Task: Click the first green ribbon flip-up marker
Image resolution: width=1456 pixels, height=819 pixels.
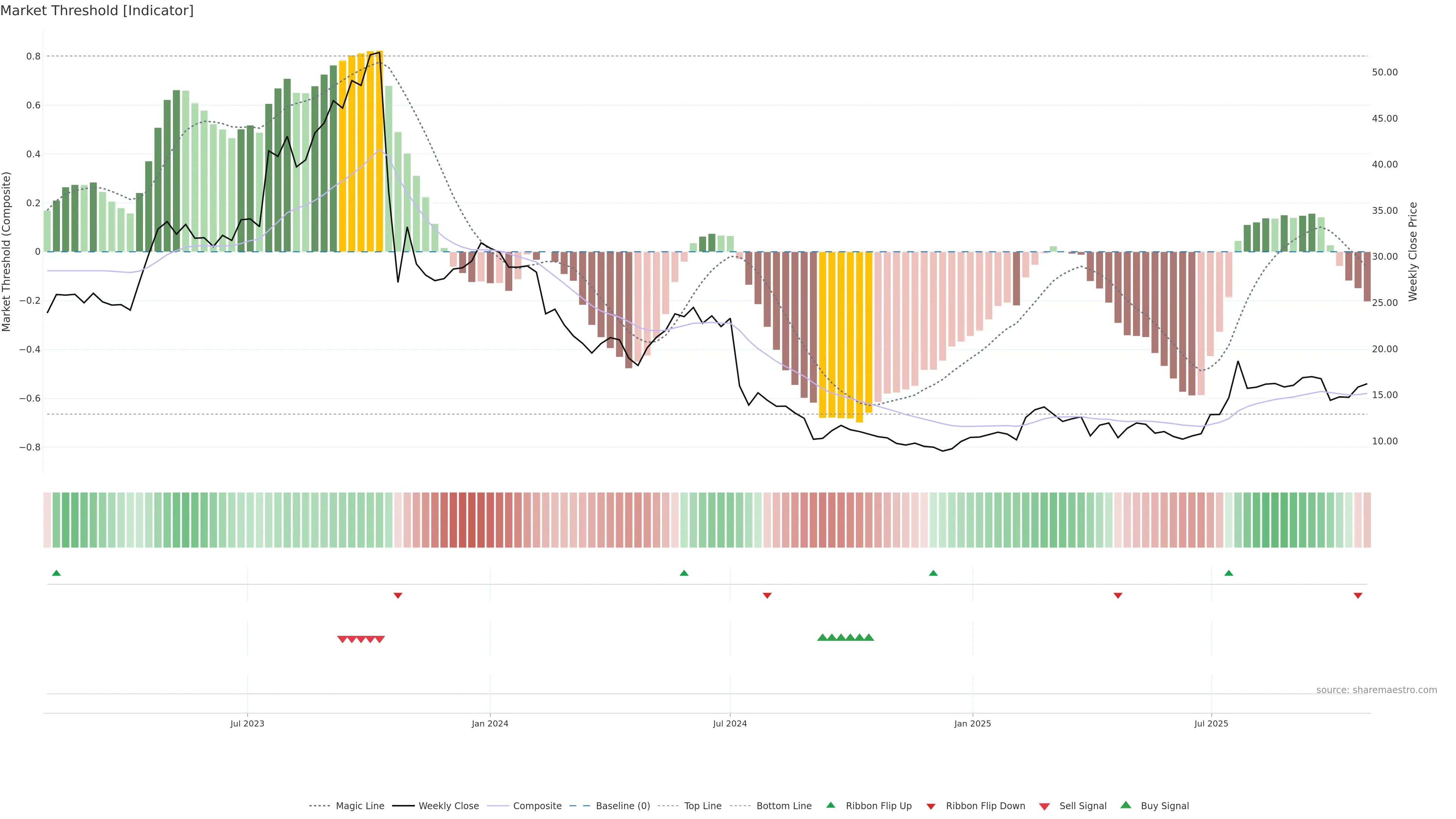Action: (56, 573)
